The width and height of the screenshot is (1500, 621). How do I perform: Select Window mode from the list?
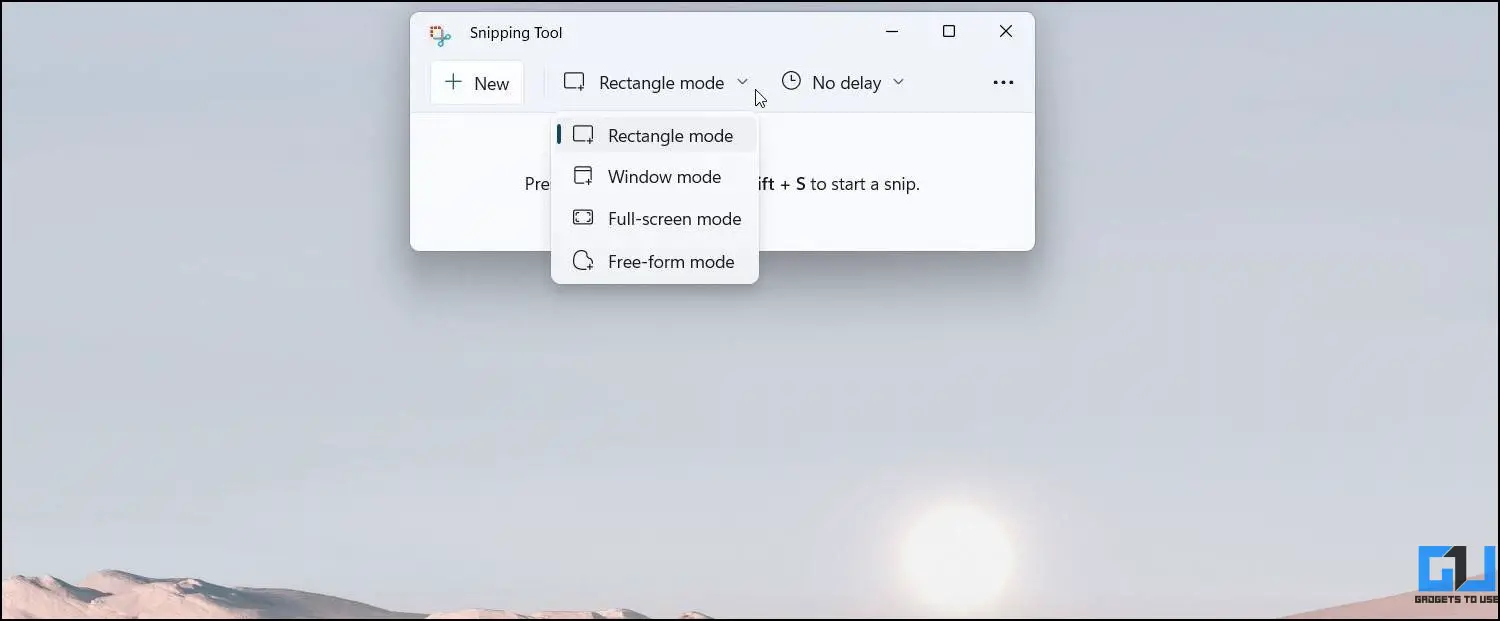655,177
